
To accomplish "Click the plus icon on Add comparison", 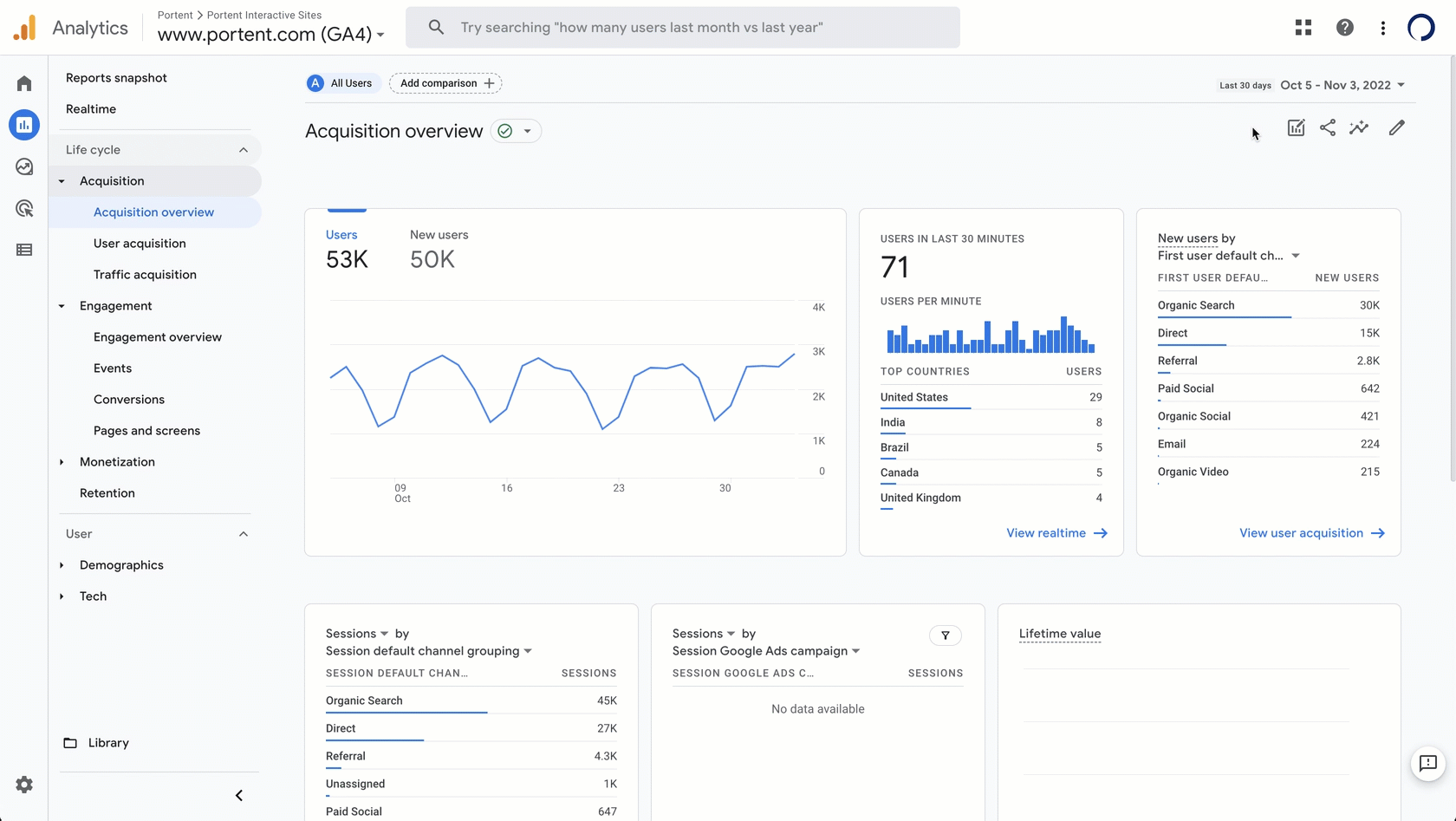I will pos(490,83).
